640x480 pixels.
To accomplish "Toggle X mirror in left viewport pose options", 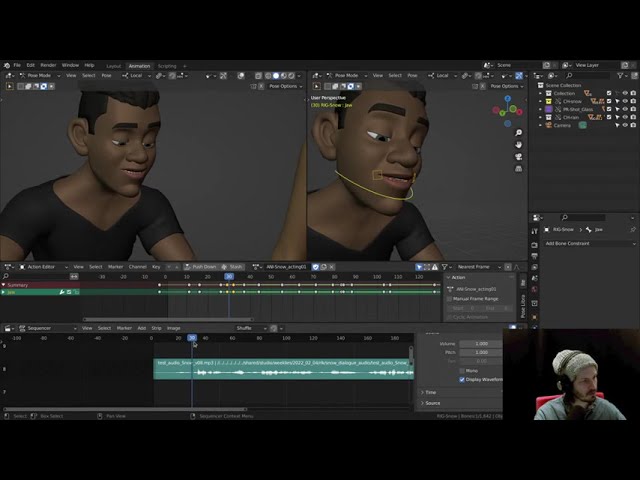I will click(x=261, y=86).
